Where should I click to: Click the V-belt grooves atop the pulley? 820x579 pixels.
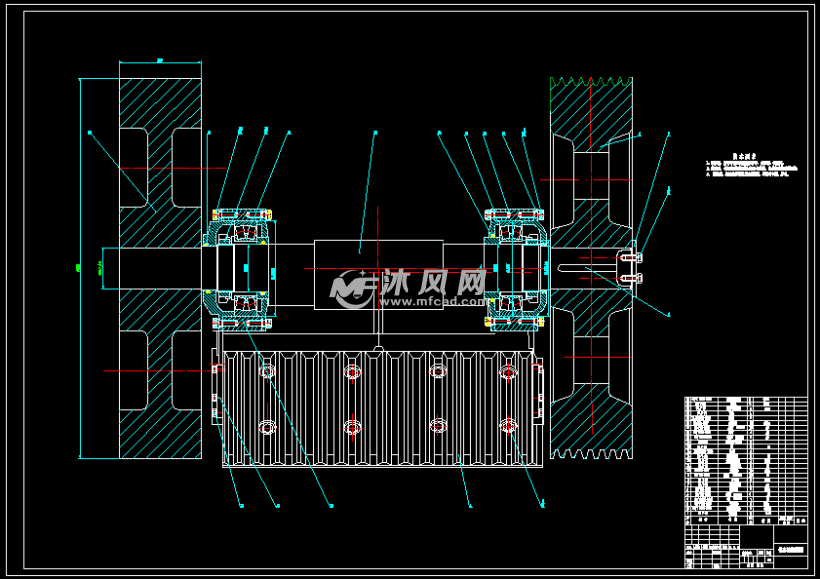pos(590,81)
